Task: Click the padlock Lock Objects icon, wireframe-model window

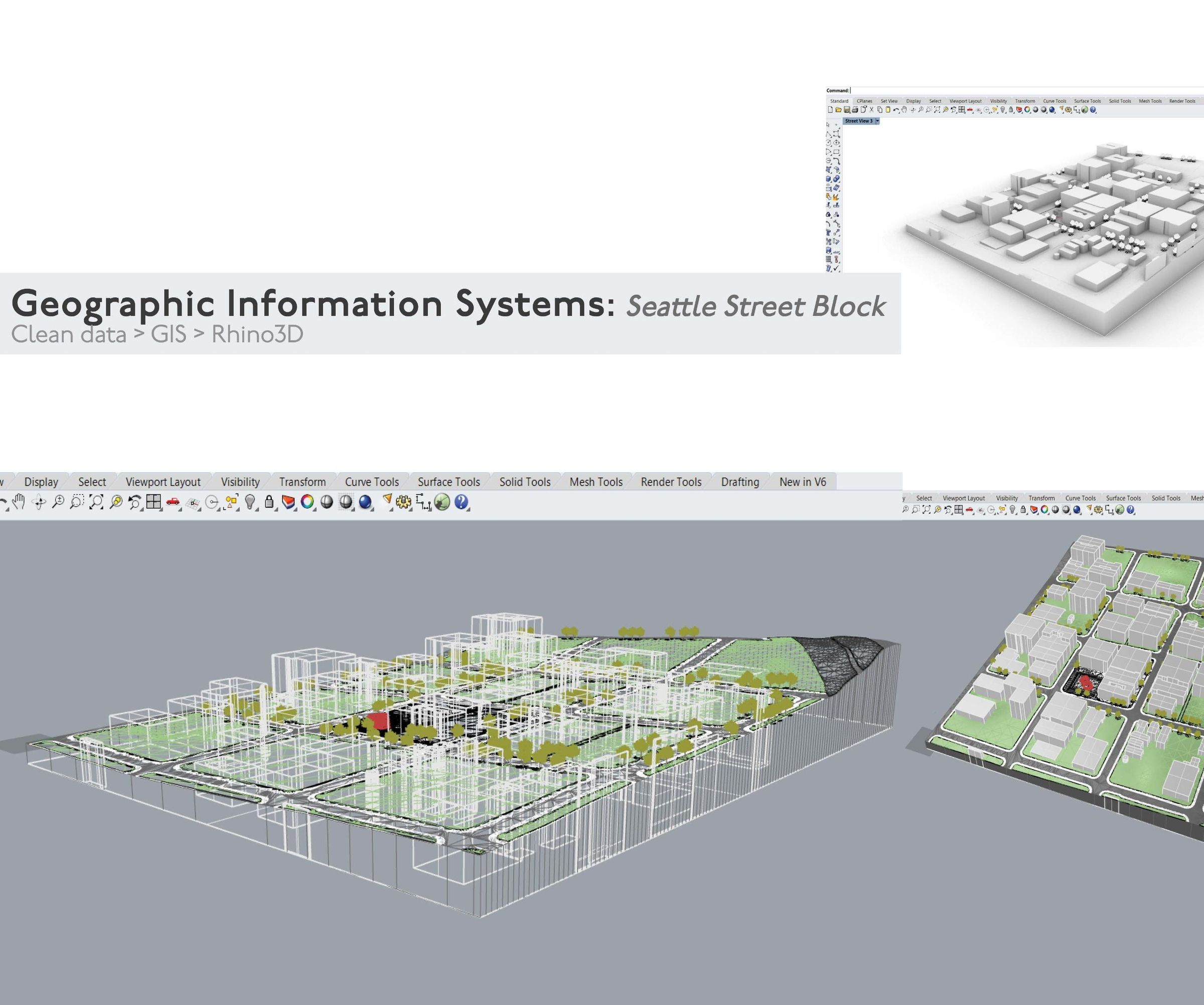Action: tap(269, 503)
